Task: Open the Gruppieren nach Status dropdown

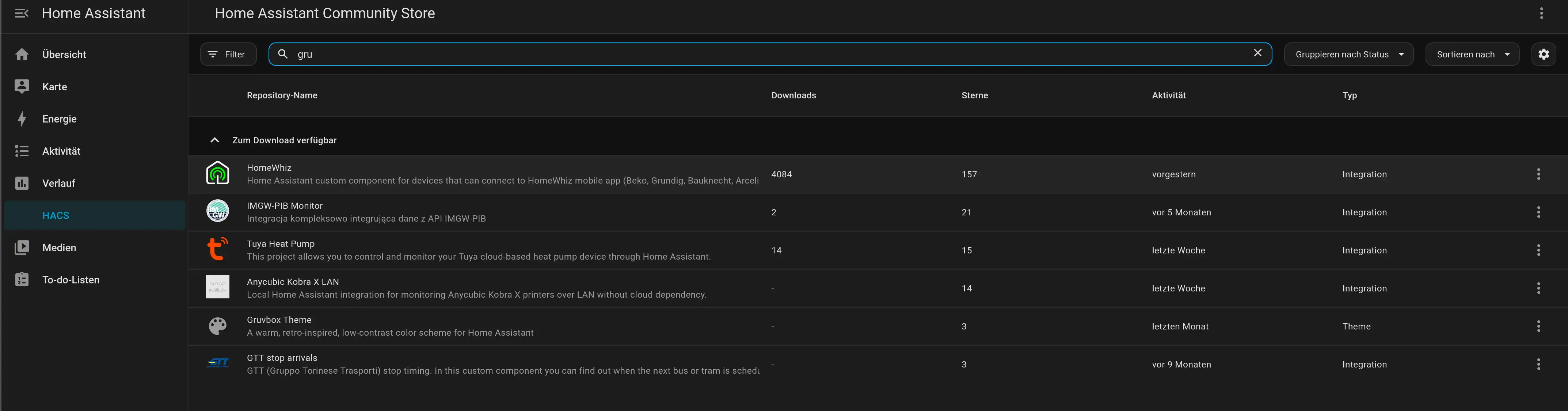Action: click(x=1348, y=54)
